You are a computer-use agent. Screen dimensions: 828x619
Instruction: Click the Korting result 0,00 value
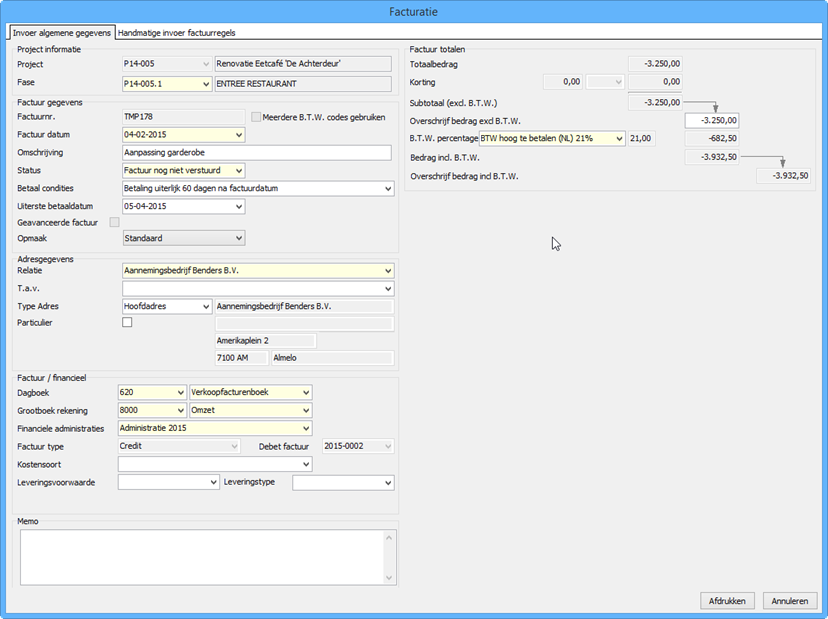[655, 82]
